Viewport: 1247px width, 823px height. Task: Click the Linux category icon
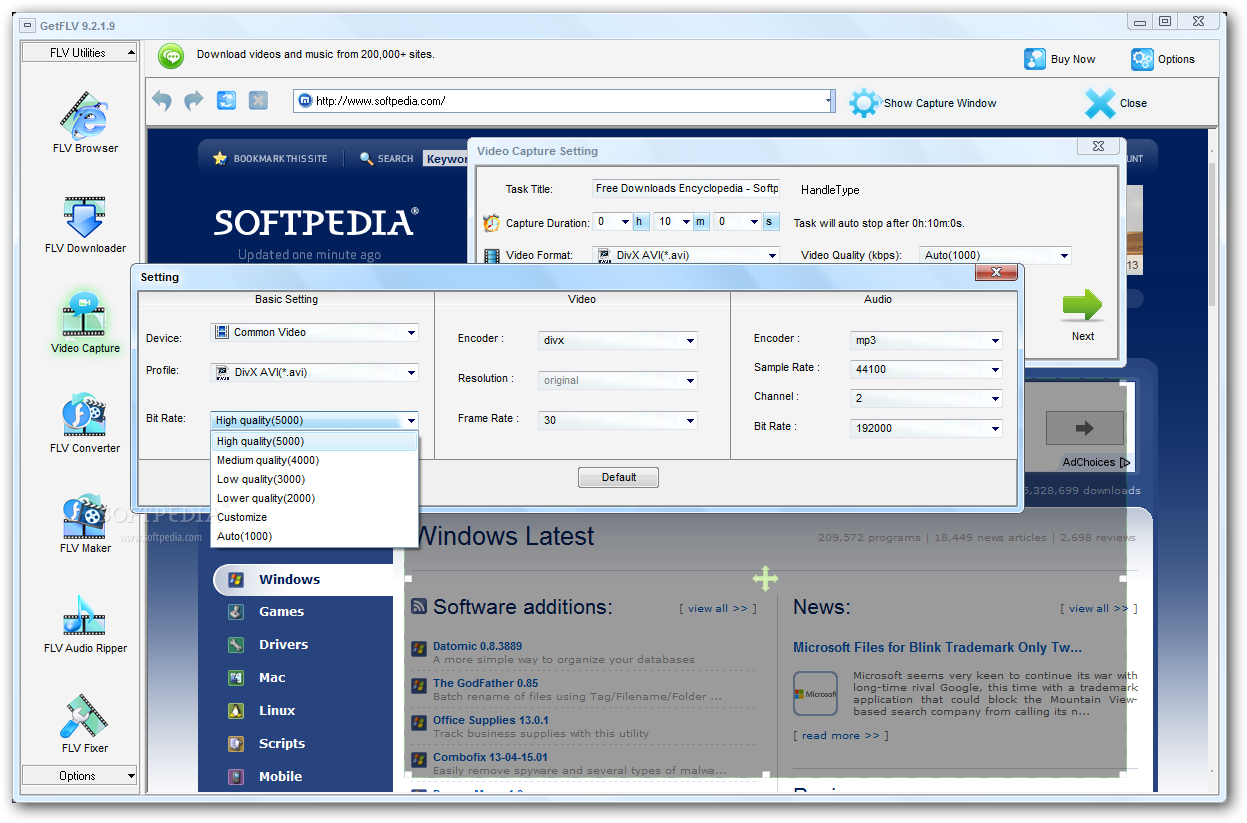[236, 711]
